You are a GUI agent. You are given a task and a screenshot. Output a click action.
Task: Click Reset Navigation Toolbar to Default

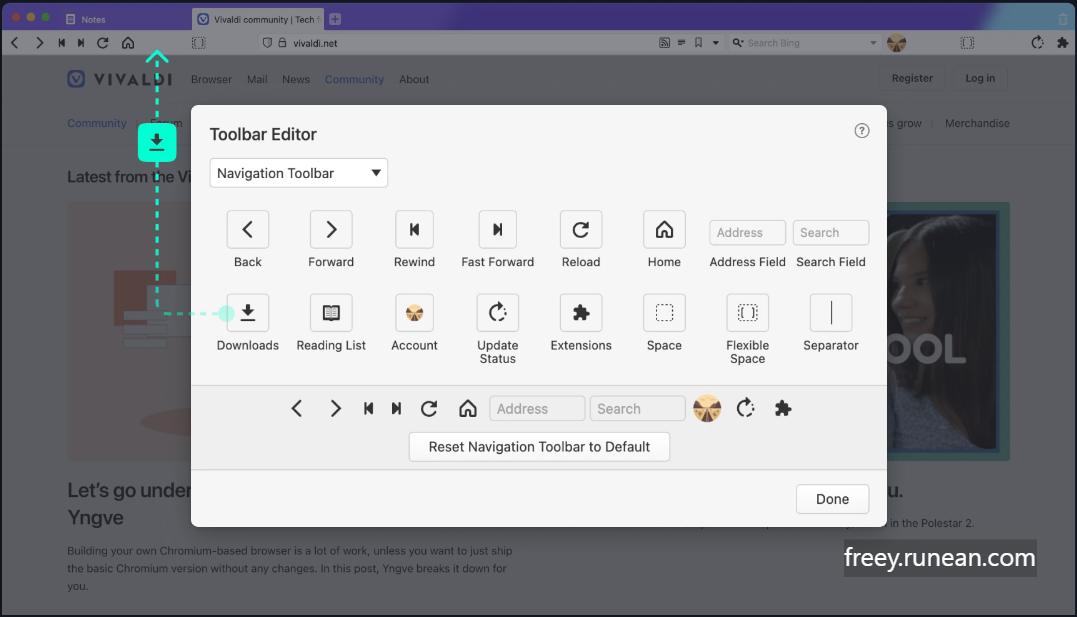click(539, 447)
